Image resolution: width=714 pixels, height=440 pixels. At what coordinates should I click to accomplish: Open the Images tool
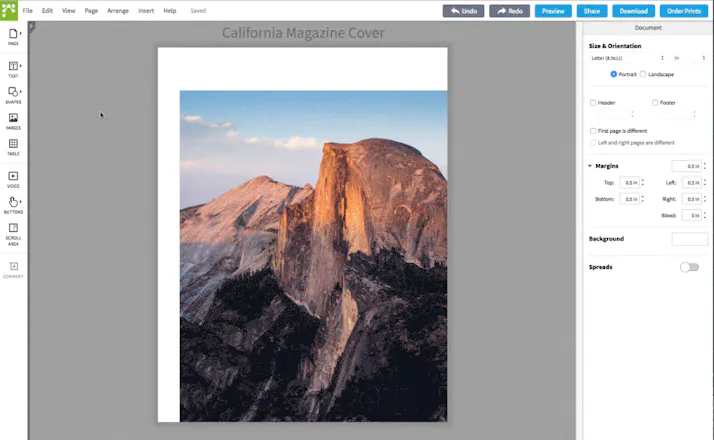(13, 121)
